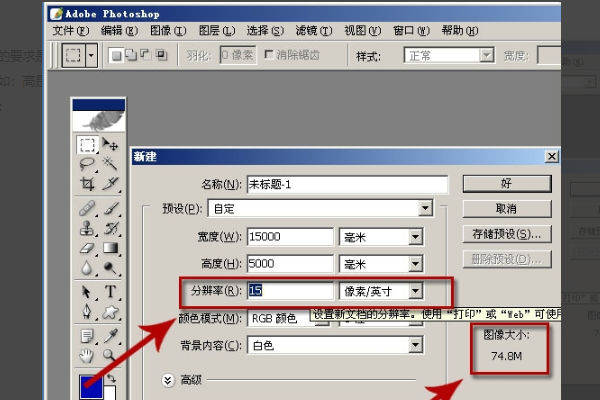Image resolution: width=600 pixels, height=400 pixels.
Task: Select the Brush tool
Action: pyautogui.click(x=110, y=209)
